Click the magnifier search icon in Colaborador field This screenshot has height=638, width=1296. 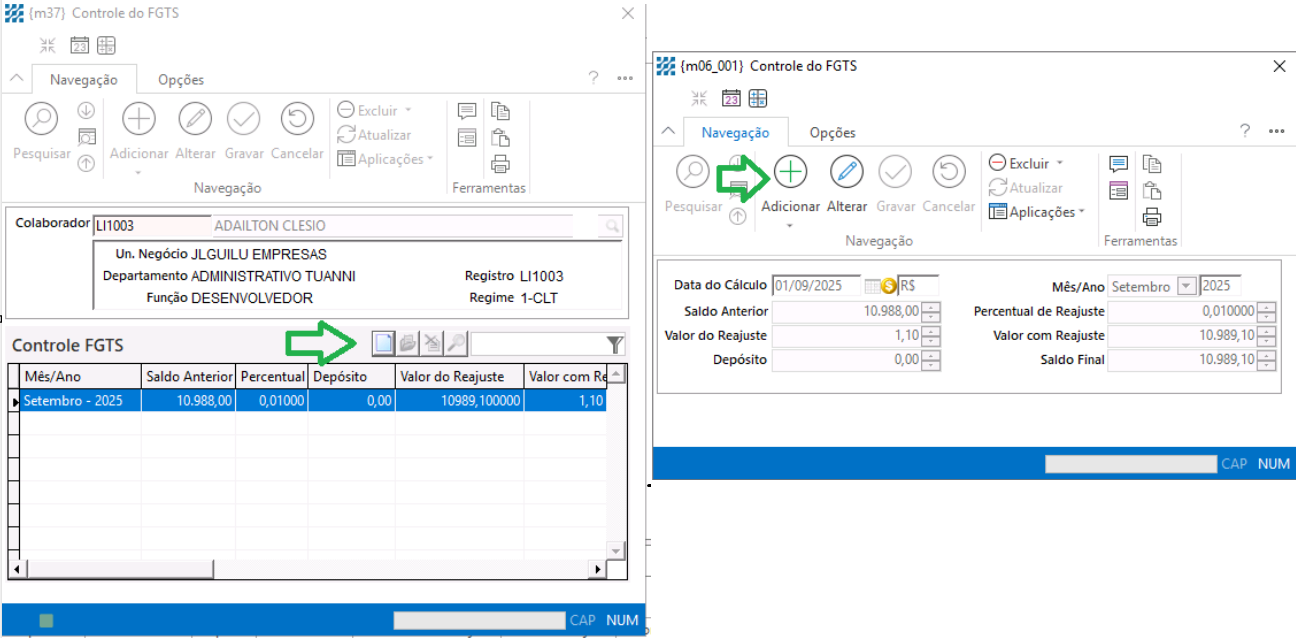(x=610, y=226)
